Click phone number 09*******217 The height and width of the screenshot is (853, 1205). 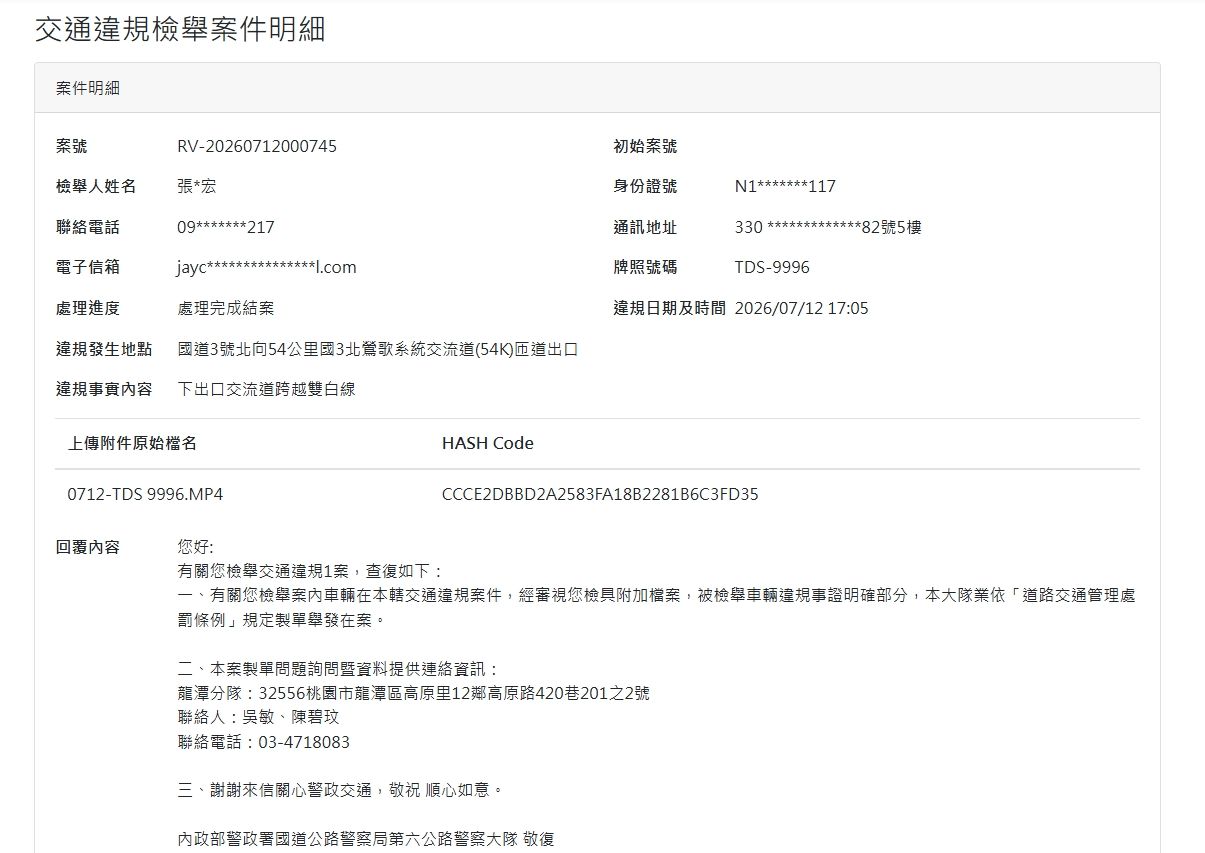click(x=226, y=227)
